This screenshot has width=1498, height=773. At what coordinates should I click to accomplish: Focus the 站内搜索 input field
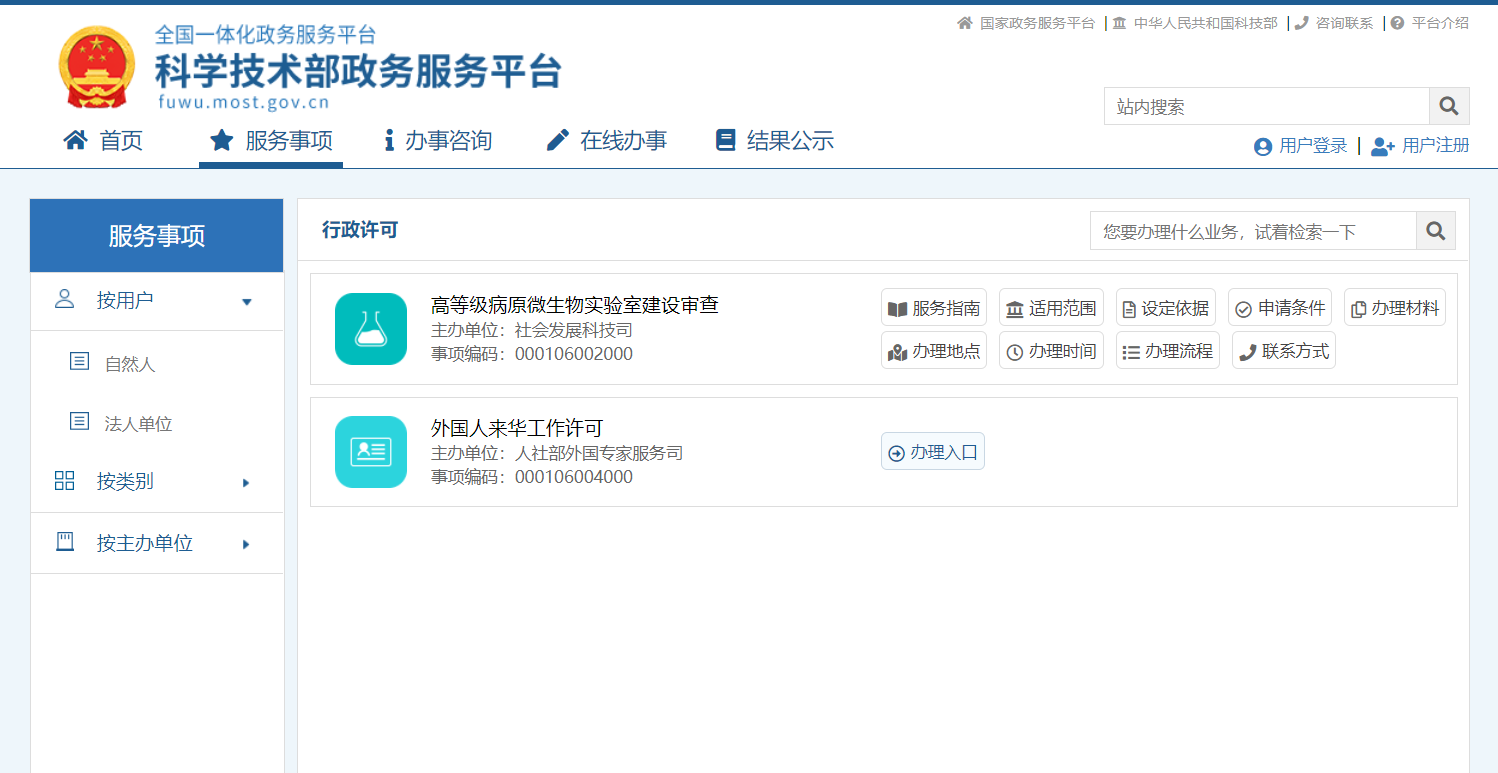[1266, 106]
